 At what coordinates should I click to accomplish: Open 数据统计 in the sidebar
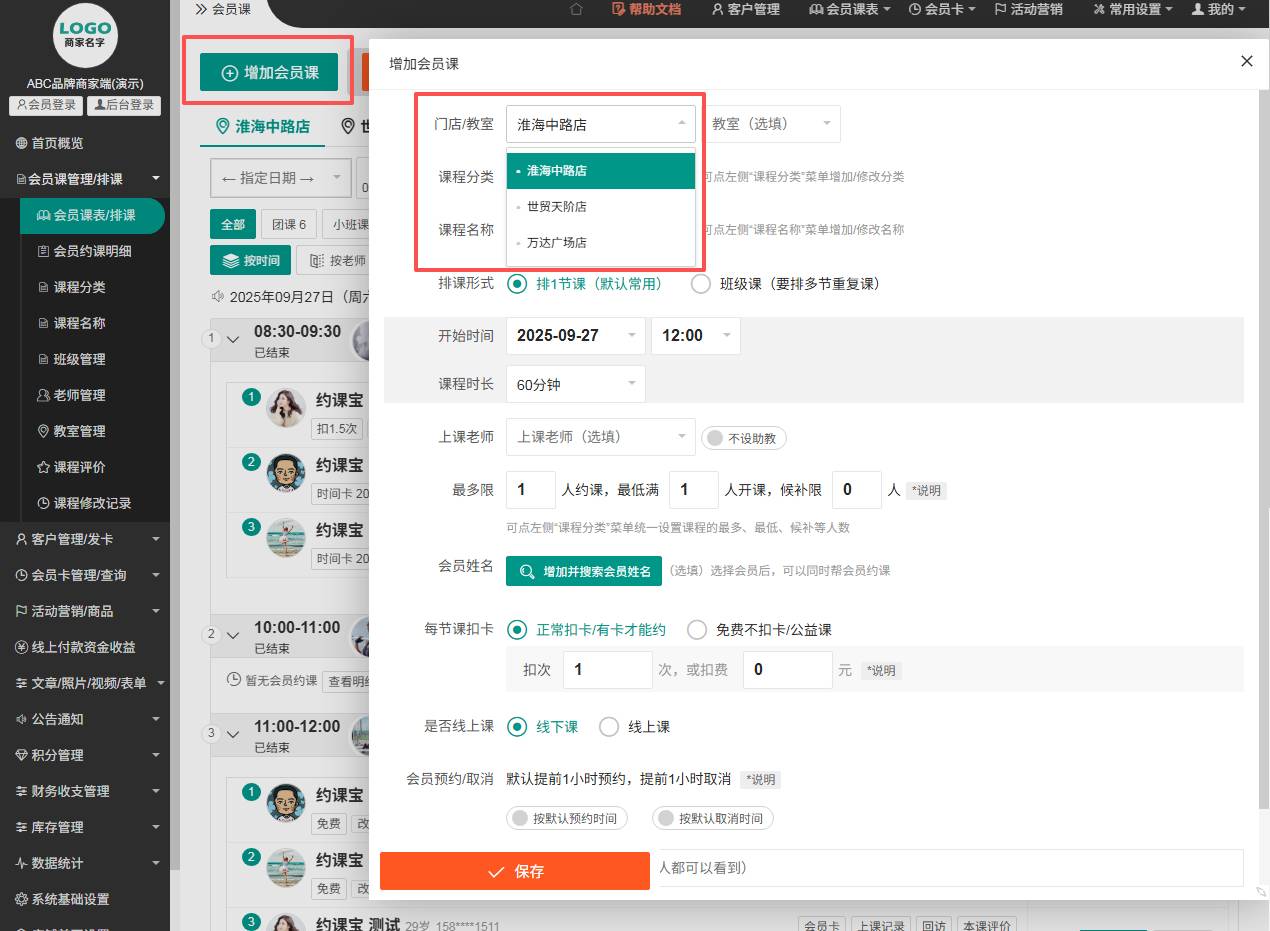click(x=56, y=863)
